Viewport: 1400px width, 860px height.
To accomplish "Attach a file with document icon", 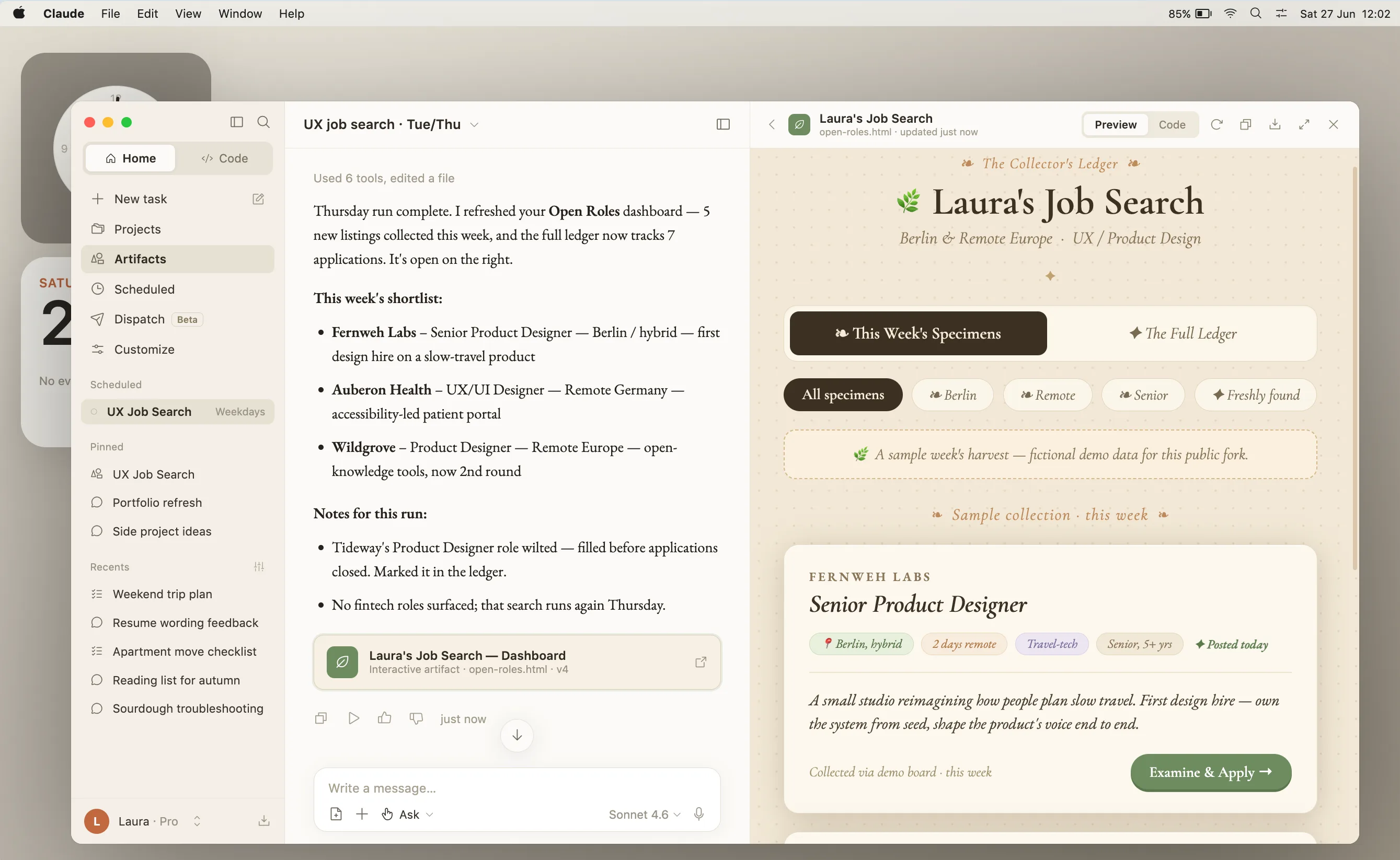I will point(336,814).
